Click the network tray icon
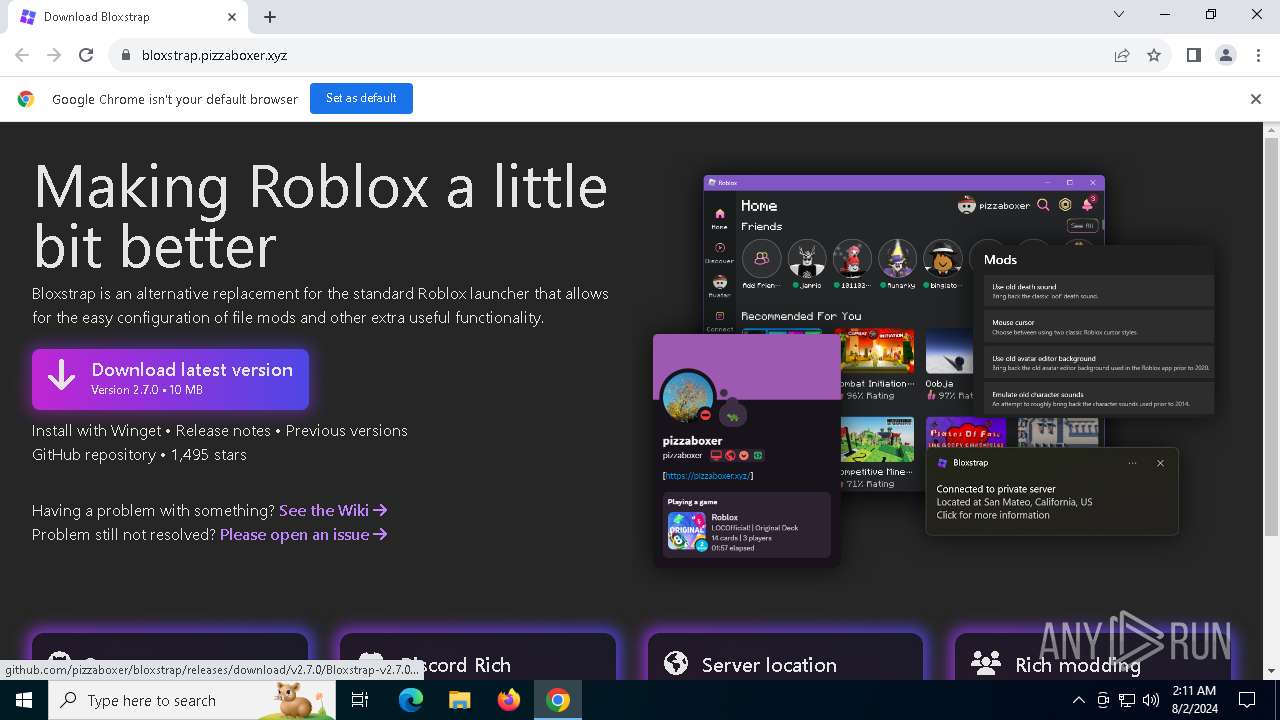1280x720 pixels. [x=1127, y=700]
